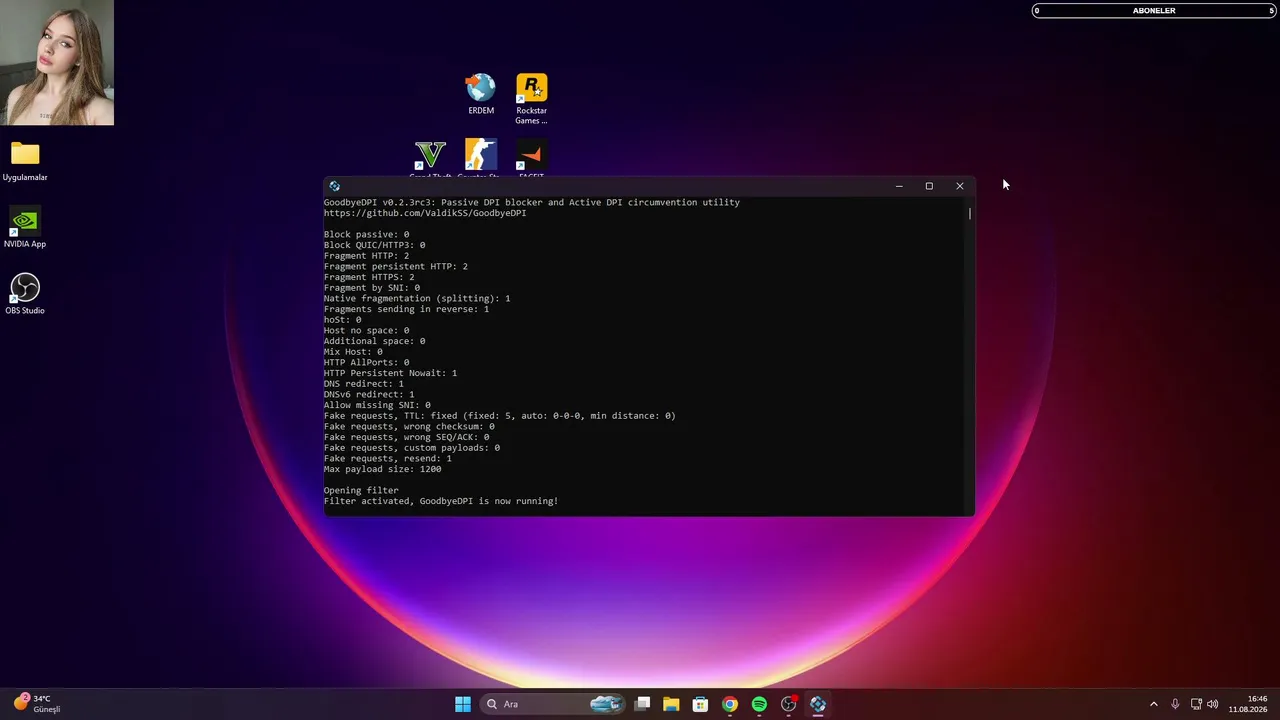Click the 'Opening filter' line
1280x720 pixels.
pos(361,491)
